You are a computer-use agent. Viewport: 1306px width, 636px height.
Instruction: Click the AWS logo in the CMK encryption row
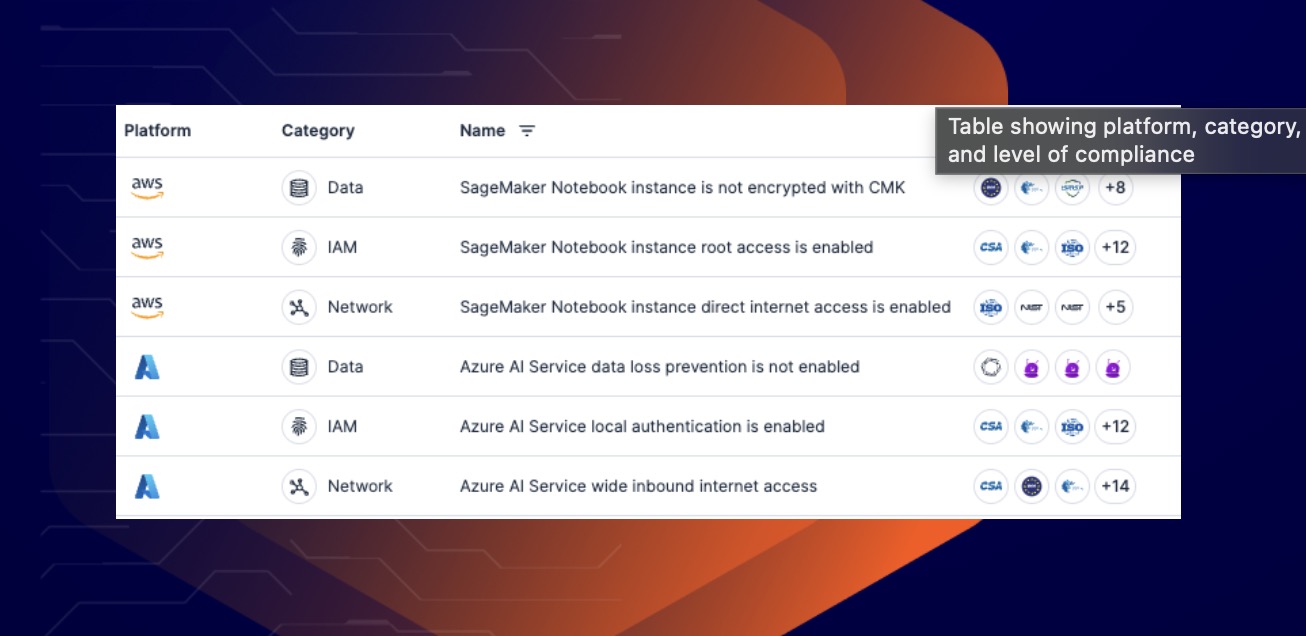pos(147,188)
